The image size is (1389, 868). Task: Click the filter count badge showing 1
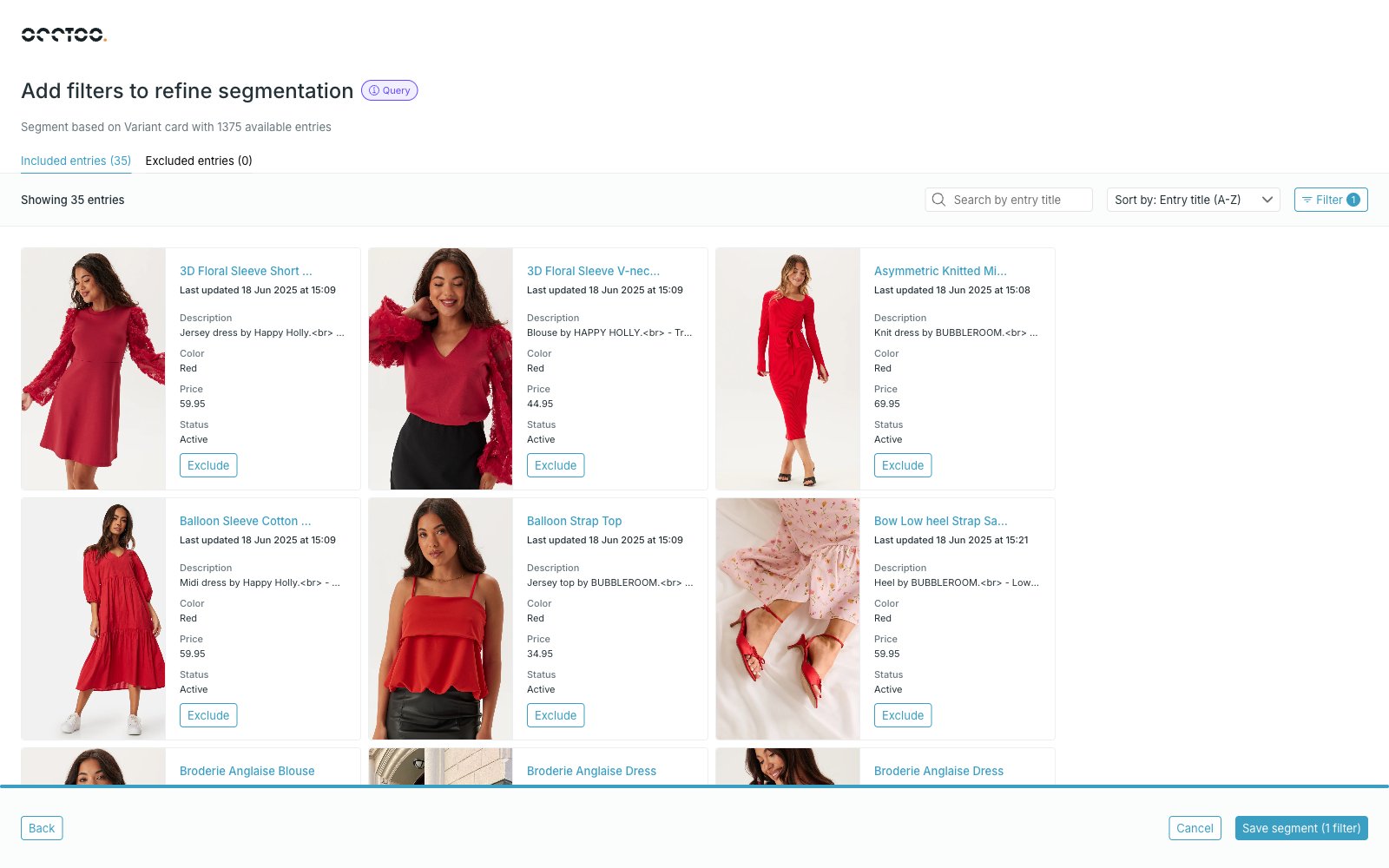[x=1353, y=200]
